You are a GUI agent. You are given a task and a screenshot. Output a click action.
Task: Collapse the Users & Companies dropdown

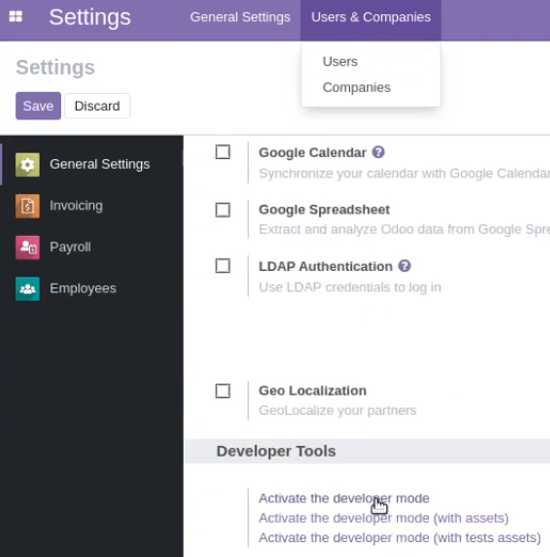pyautogui.click(x=371, y=17)
